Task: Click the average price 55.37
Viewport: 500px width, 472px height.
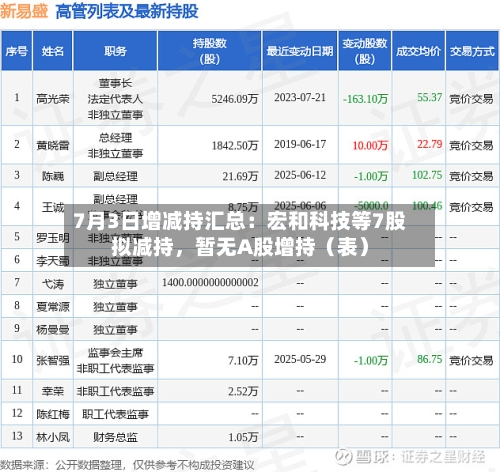Action: click(430, 97)
